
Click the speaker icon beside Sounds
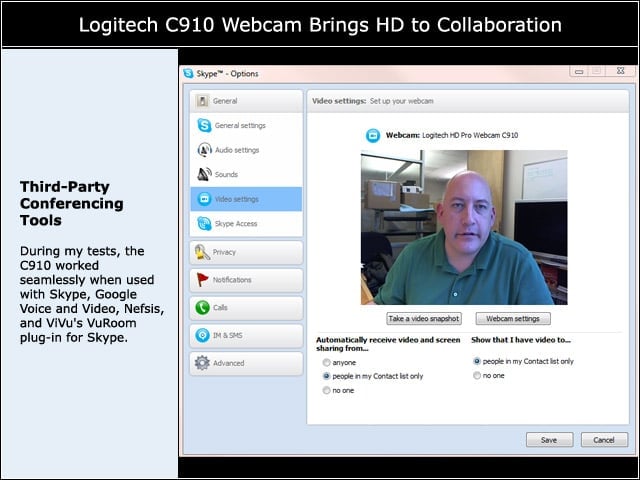204,174
